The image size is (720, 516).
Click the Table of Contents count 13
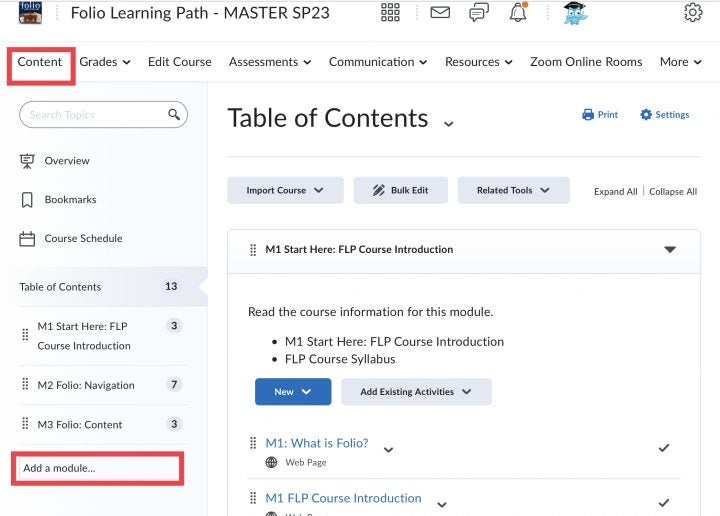click(171, 286)
